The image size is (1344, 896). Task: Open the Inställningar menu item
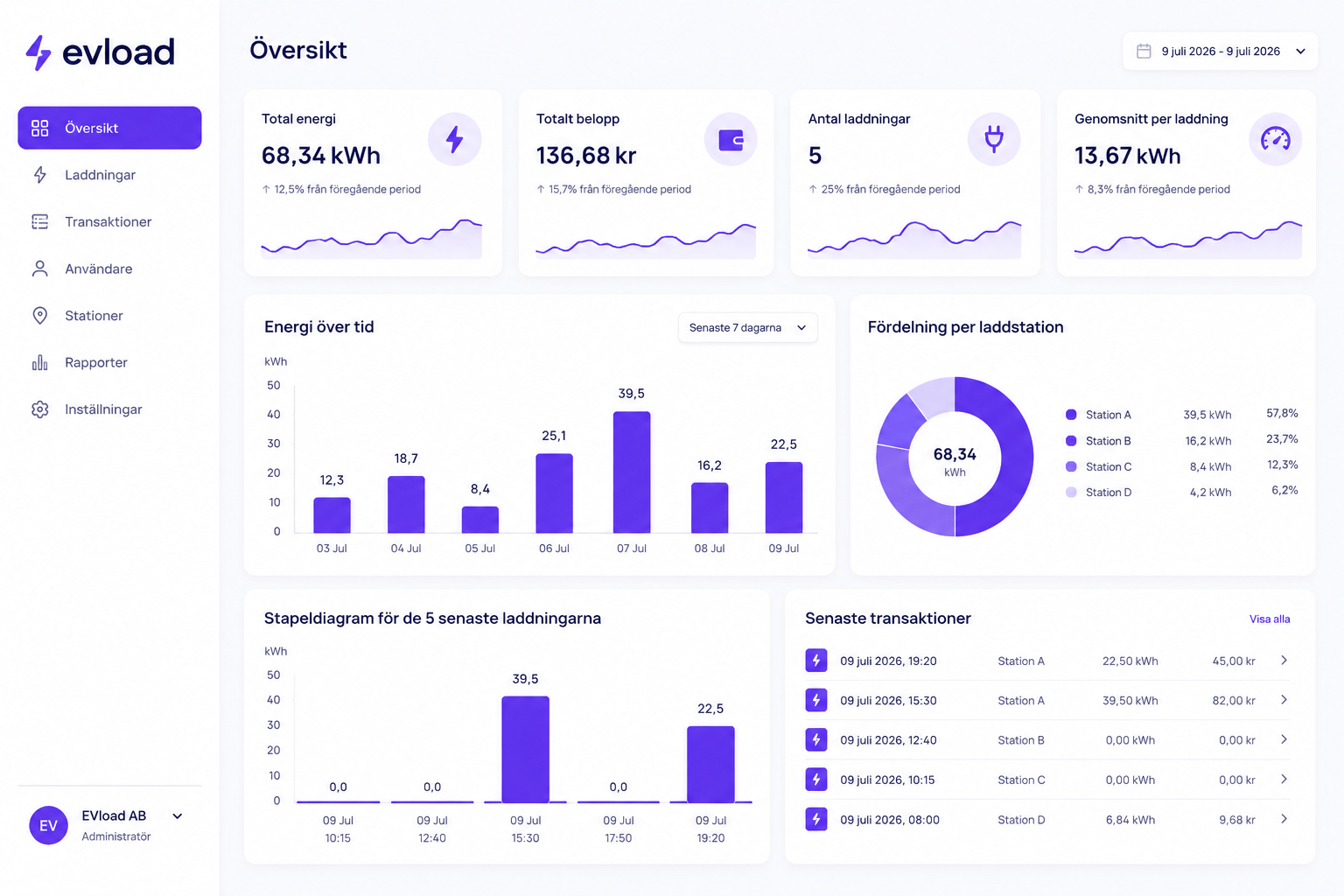click(x=109, y=409)
